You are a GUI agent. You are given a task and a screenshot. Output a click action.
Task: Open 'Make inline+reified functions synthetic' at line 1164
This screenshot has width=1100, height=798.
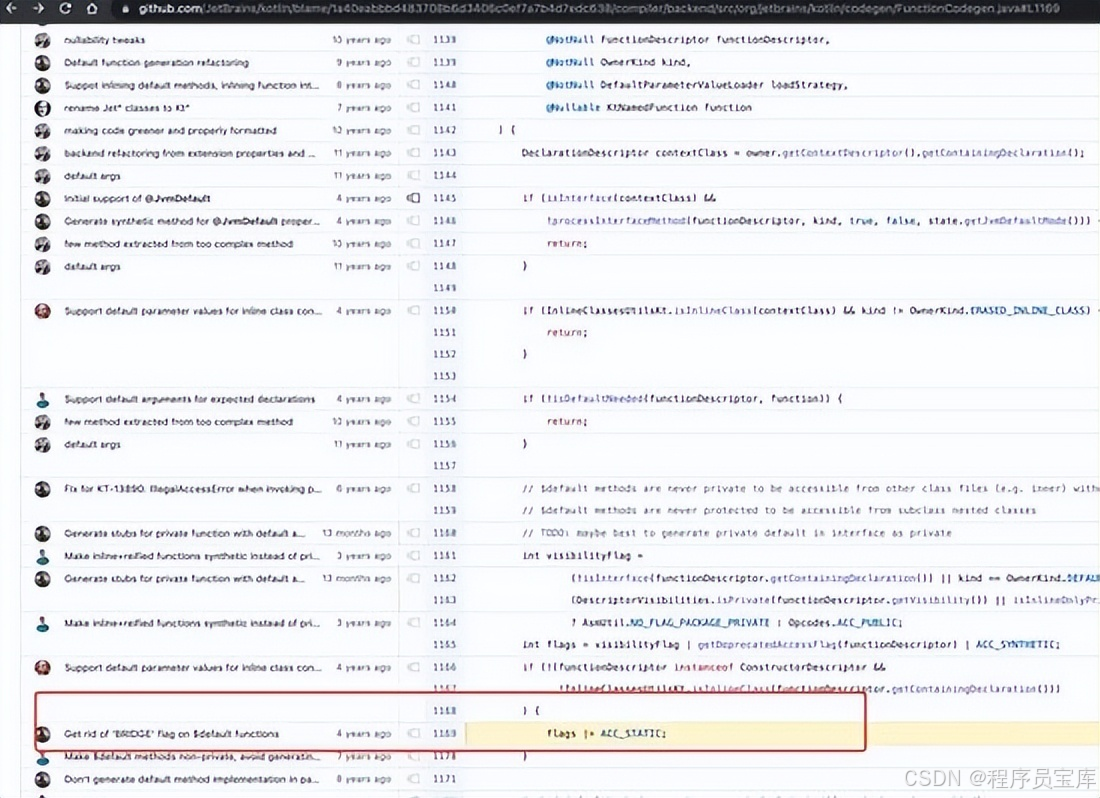[192, 623]
